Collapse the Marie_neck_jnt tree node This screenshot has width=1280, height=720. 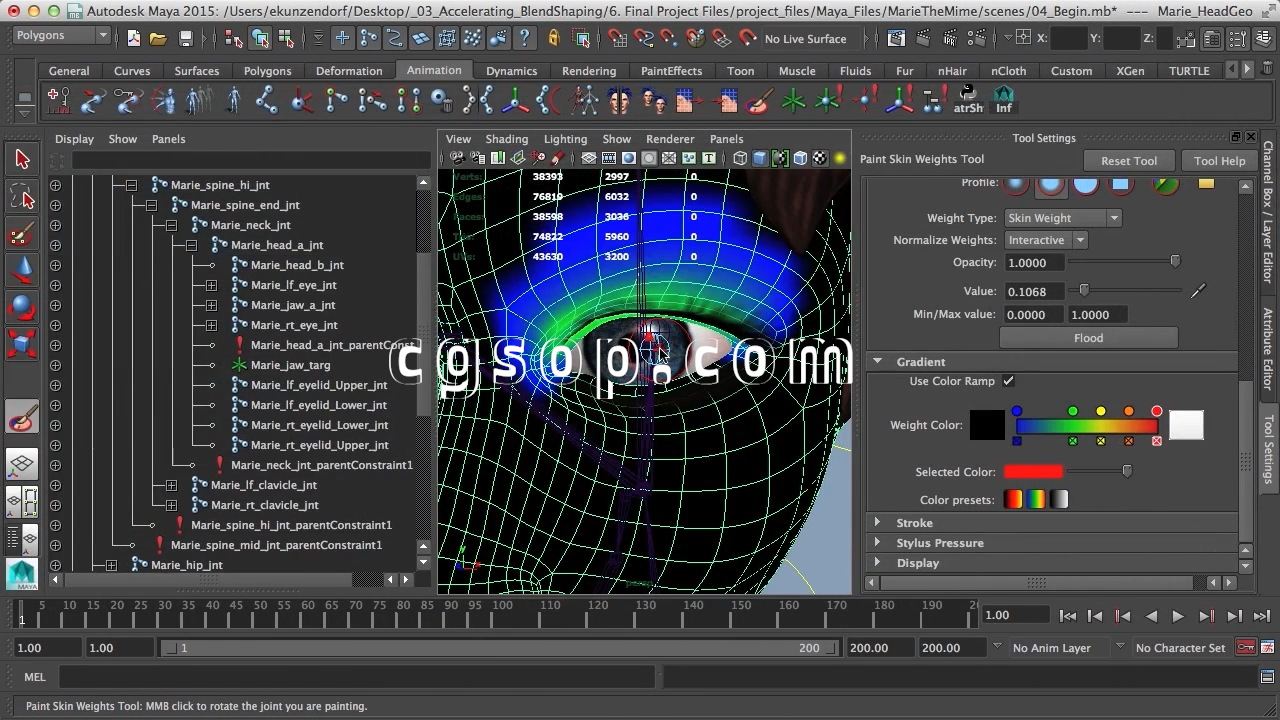coord(171,225)
